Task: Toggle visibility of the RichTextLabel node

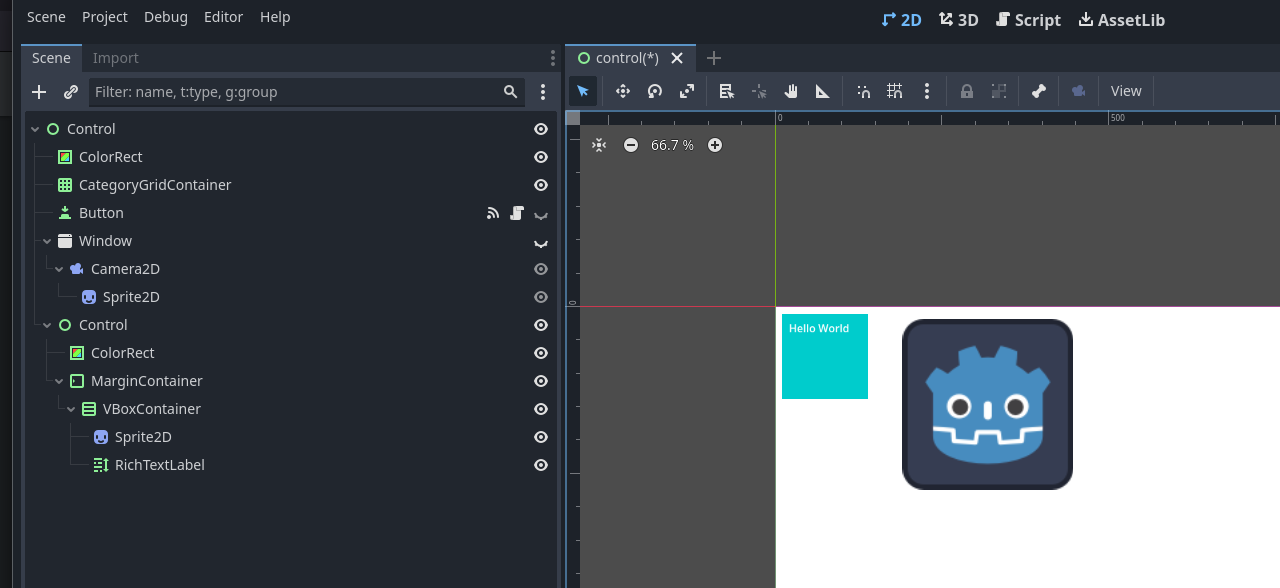Action: 541,465
